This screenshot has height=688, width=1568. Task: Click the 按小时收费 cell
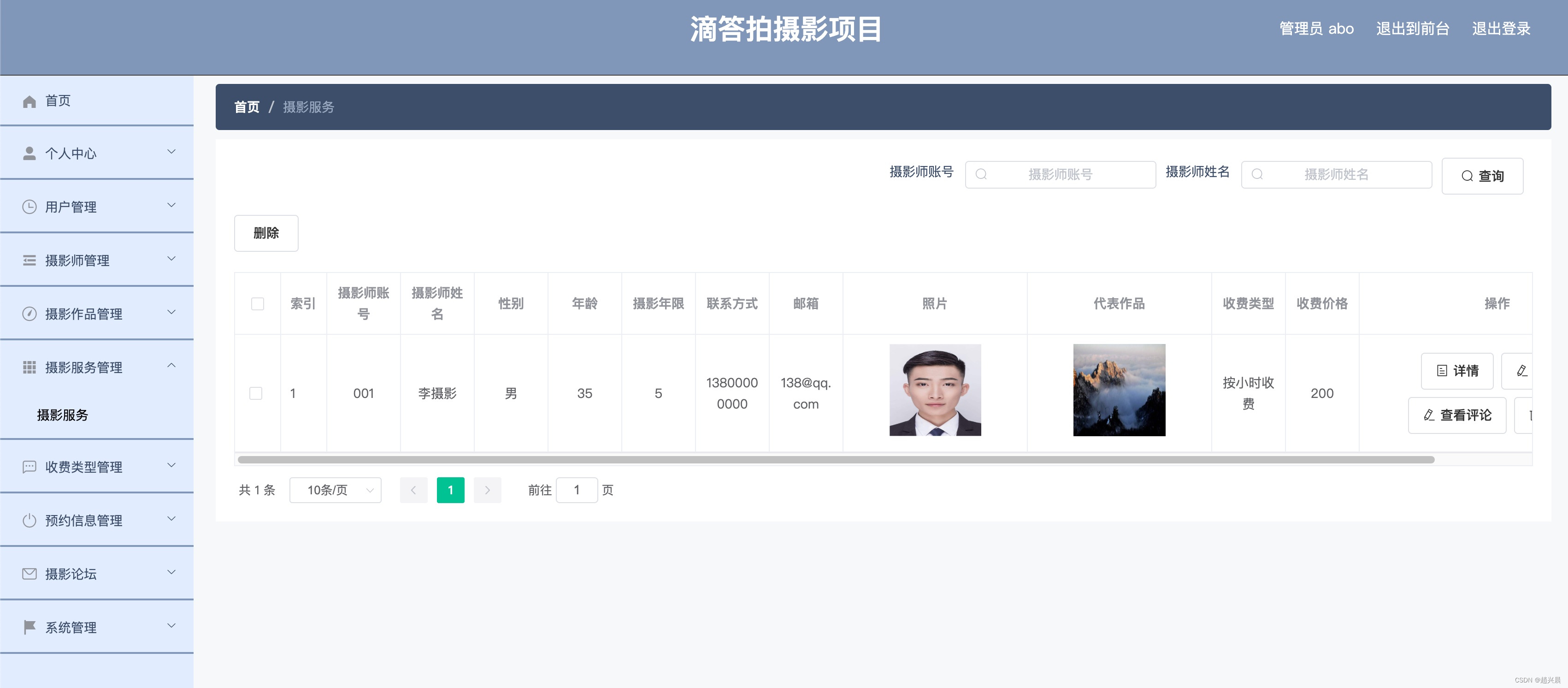tap(1248, 393)
